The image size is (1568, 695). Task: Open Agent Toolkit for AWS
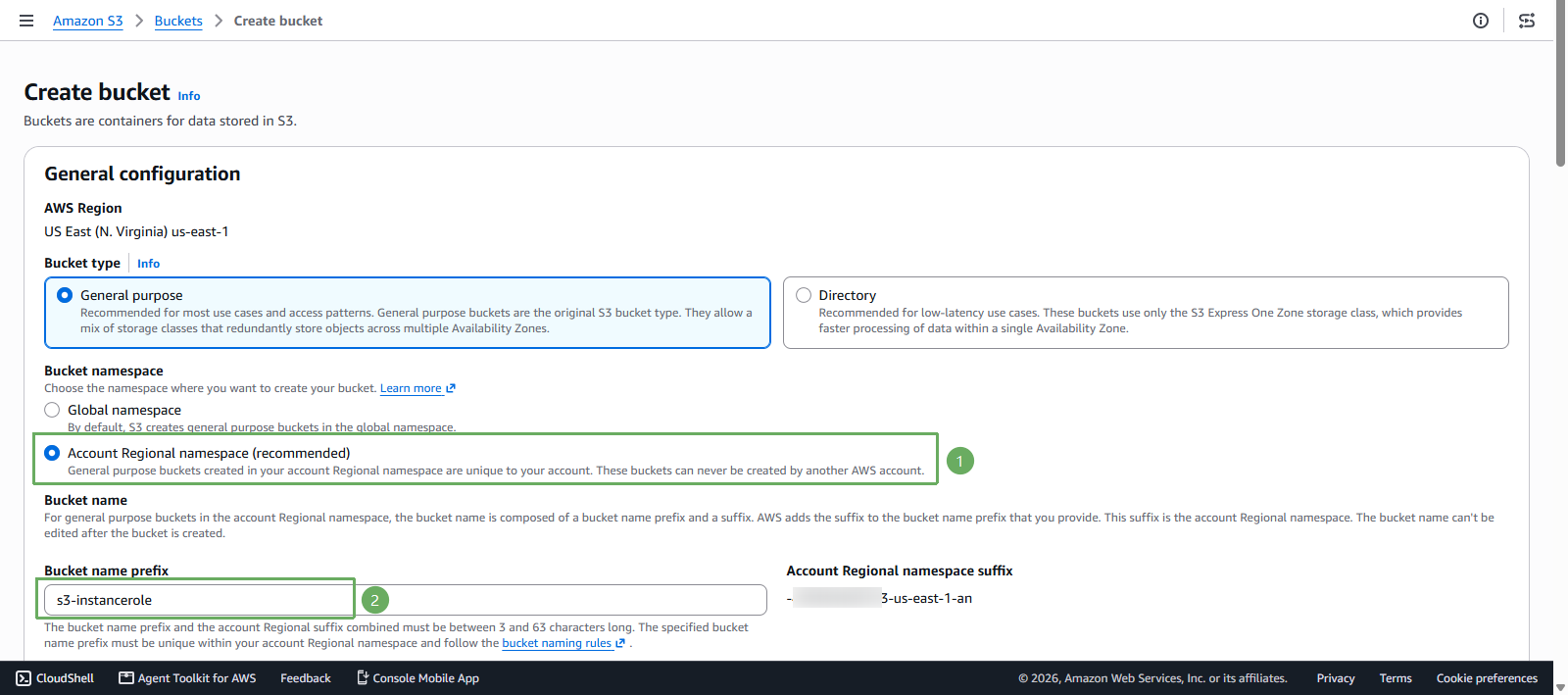pos(187,678)
